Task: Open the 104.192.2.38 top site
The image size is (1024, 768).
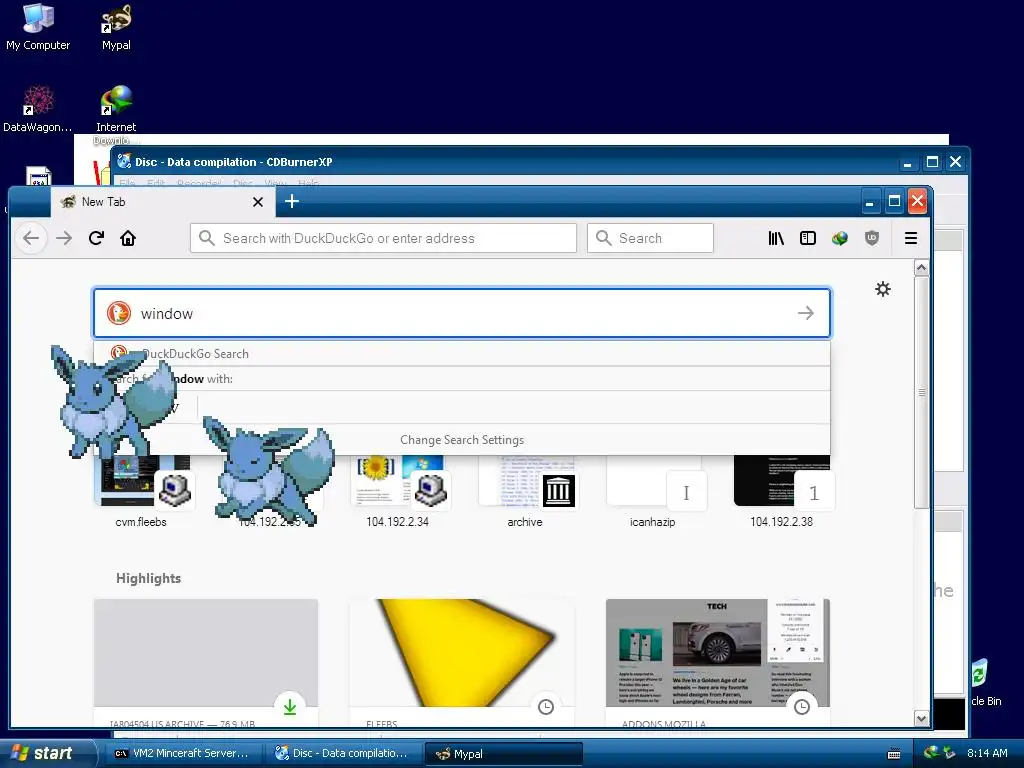Action: tap(781, 490)
